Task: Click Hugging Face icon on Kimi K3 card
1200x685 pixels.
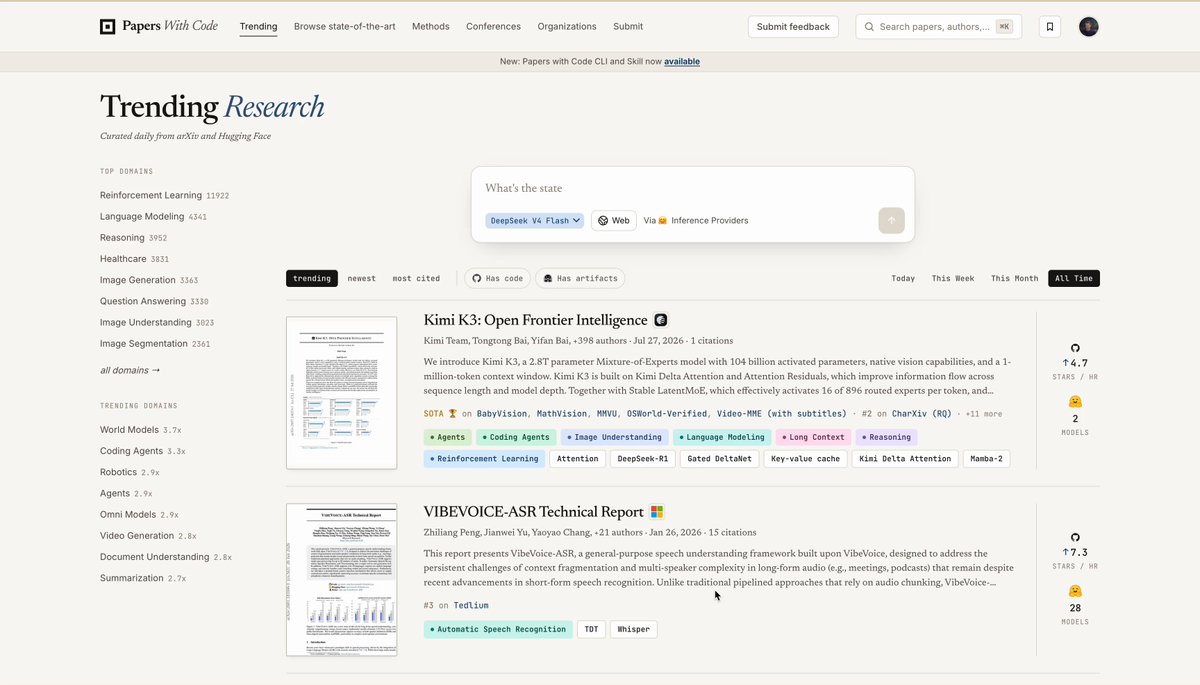Action: pos(1075,401)
